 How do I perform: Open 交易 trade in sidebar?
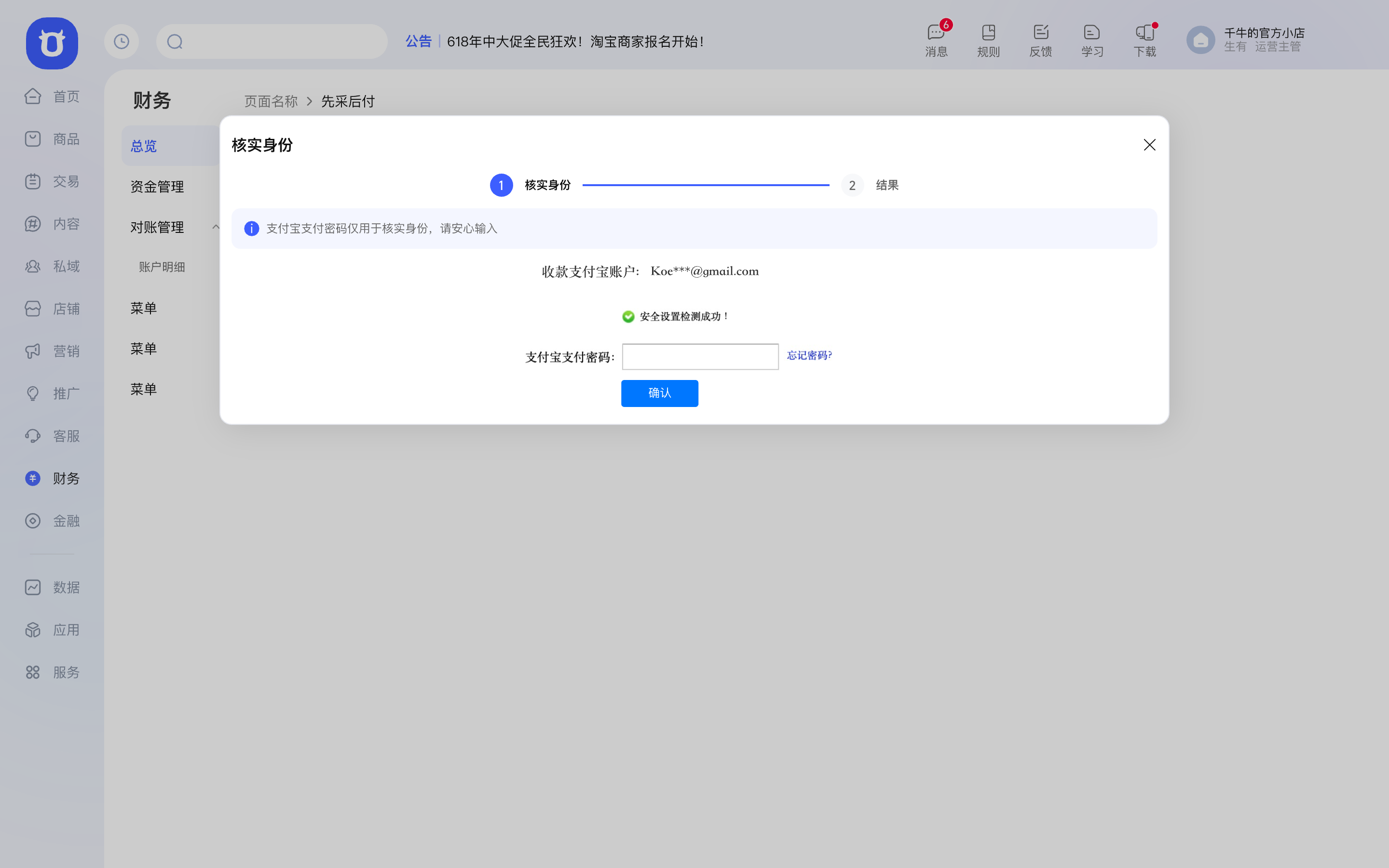[52, 181]
